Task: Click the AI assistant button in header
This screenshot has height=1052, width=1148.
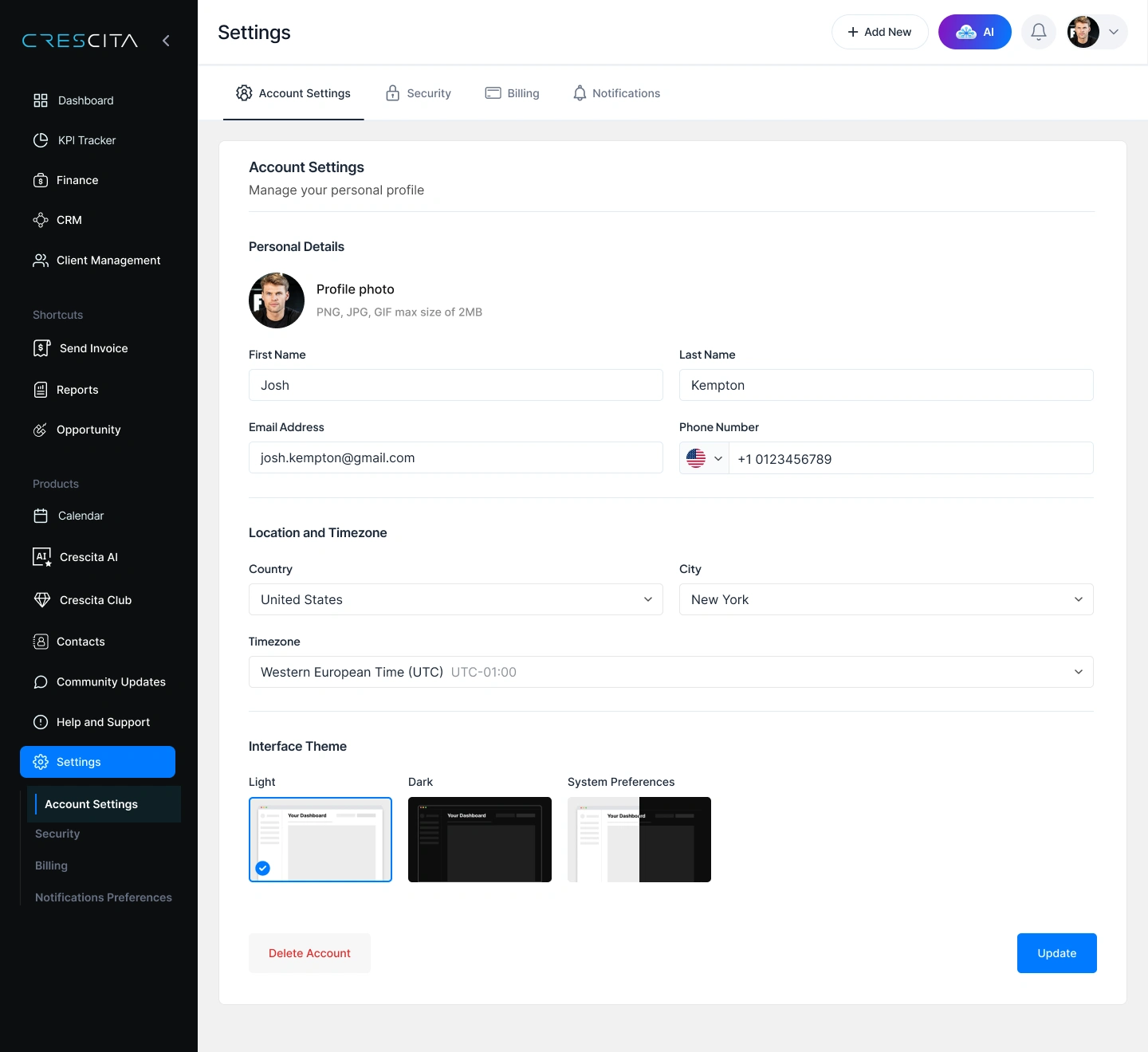Action: point(974,32)
